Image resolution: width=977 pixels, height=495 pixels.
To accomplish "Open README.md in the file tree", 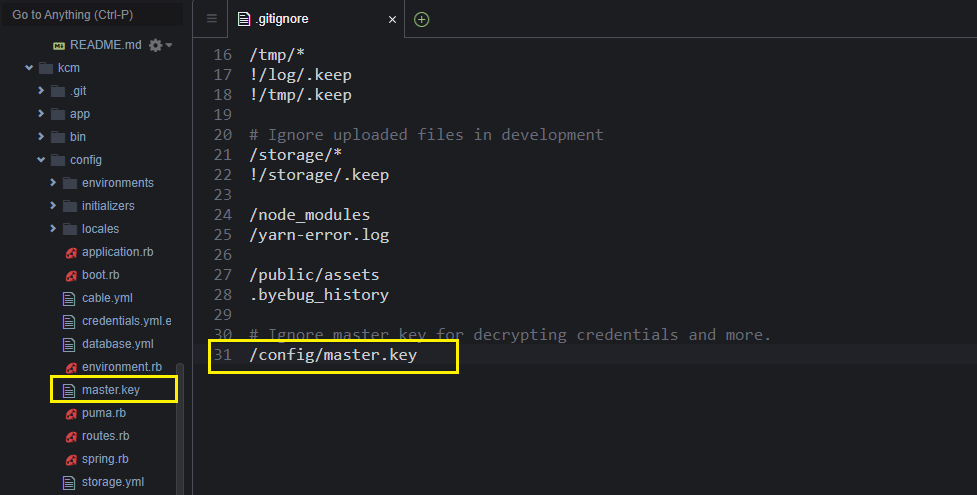I will pyautogui.click(x=105, y=45).
